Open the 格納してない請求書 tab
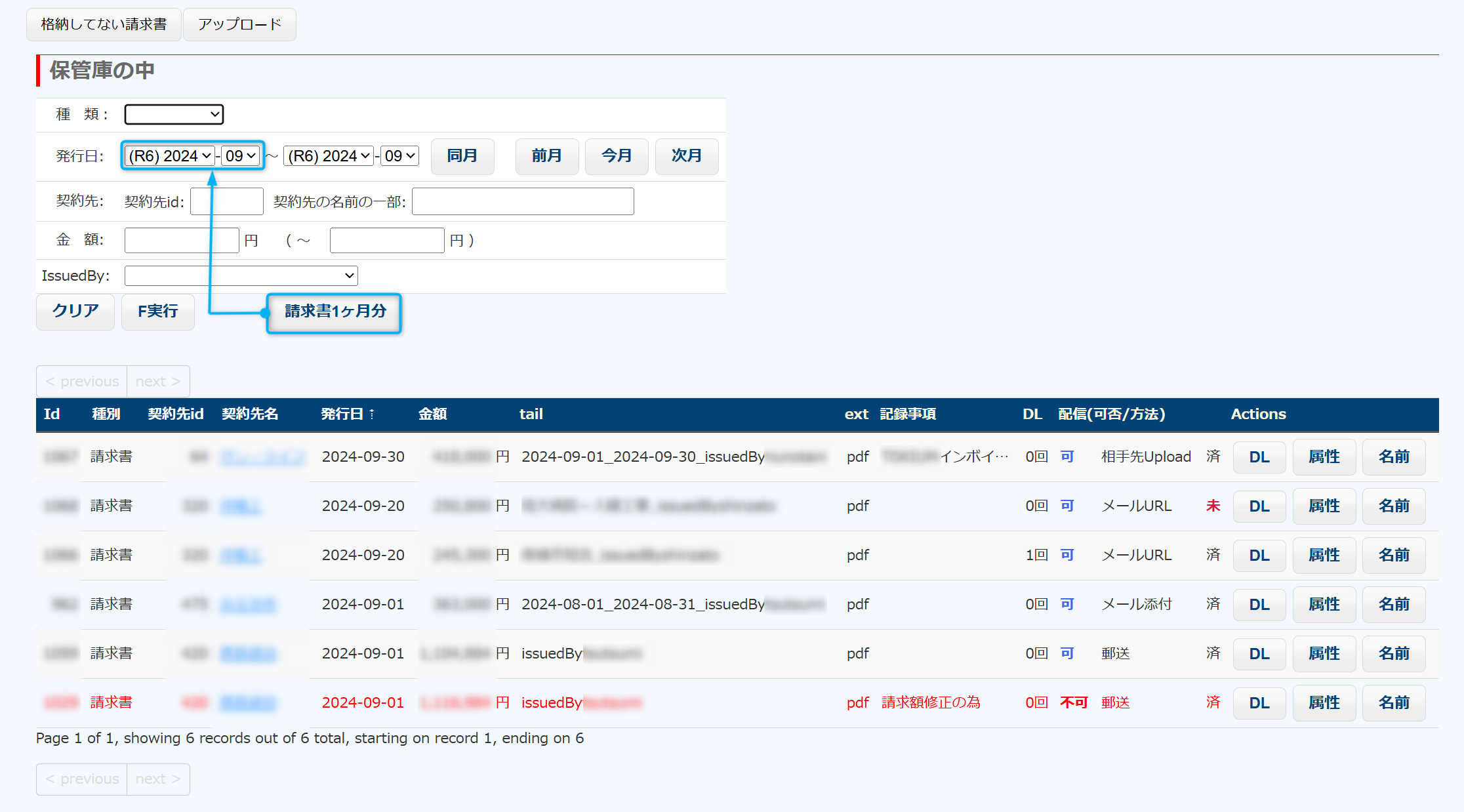 (x=104, y=24)
